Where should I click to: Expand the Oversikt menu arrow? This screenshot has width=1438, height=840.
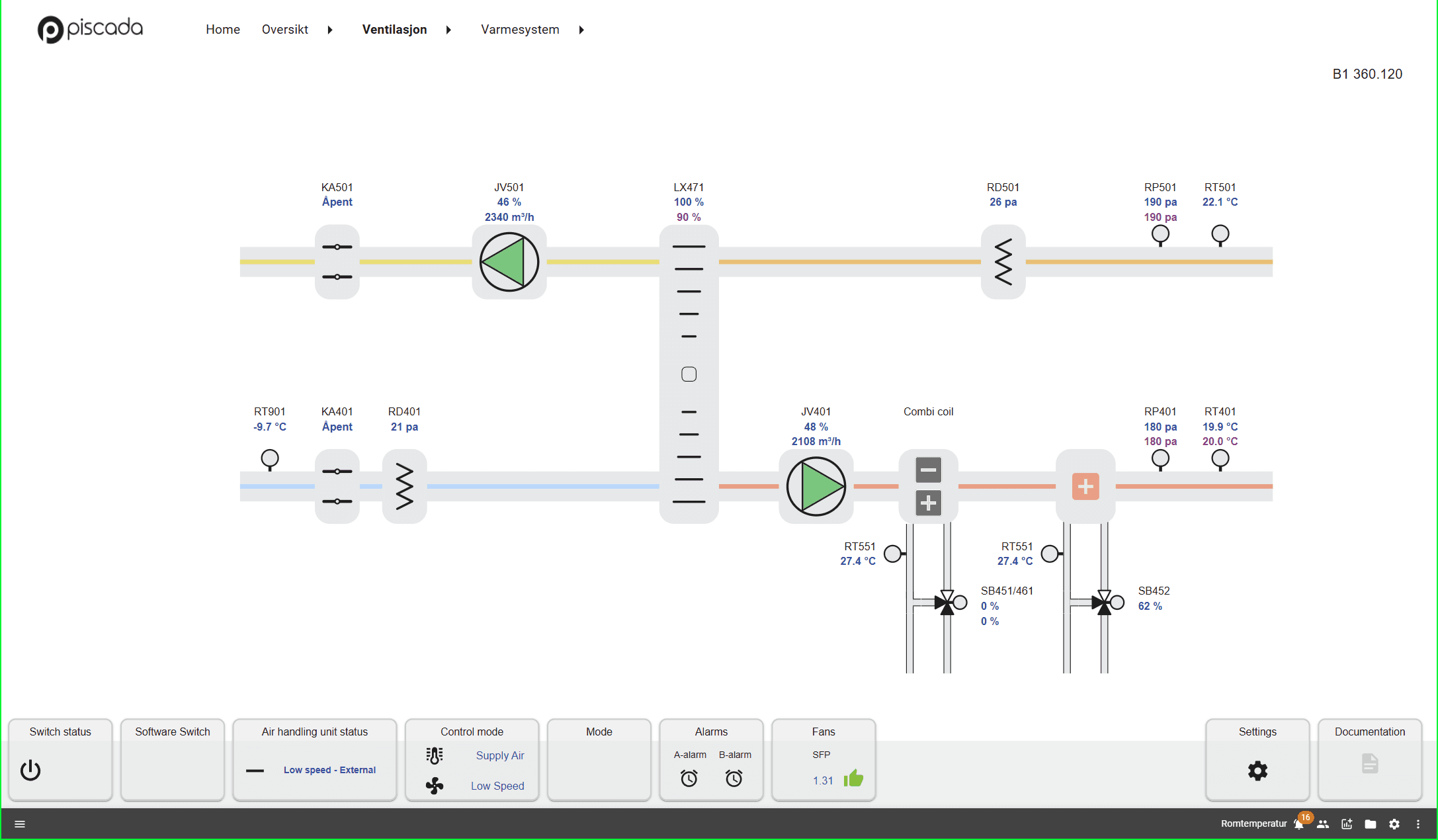pyautogui.click(x=329, y=30)
